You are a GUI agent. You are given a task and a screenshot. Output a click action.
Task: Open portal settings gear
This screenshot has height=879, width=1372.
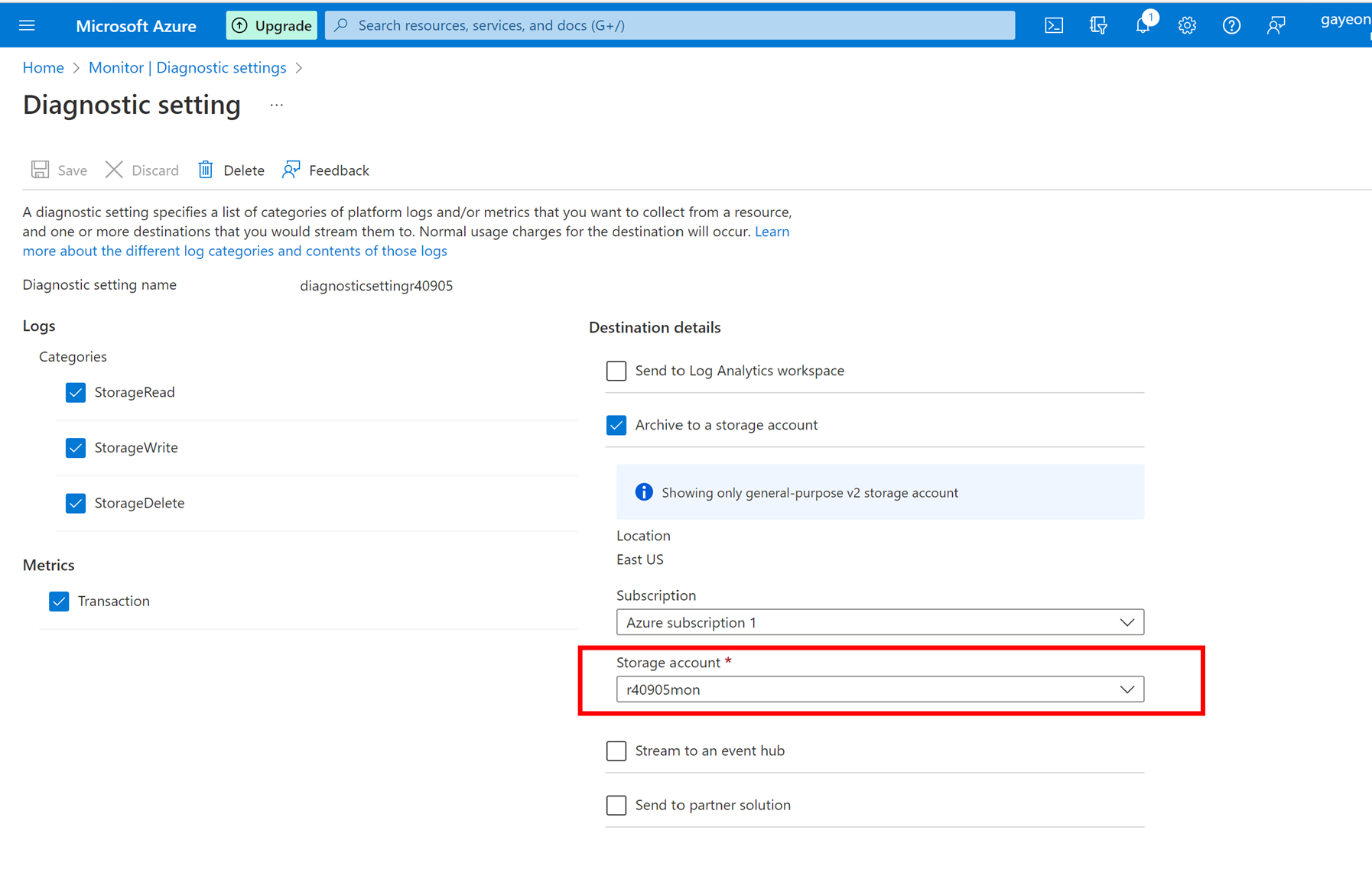tap(1187, 25)
